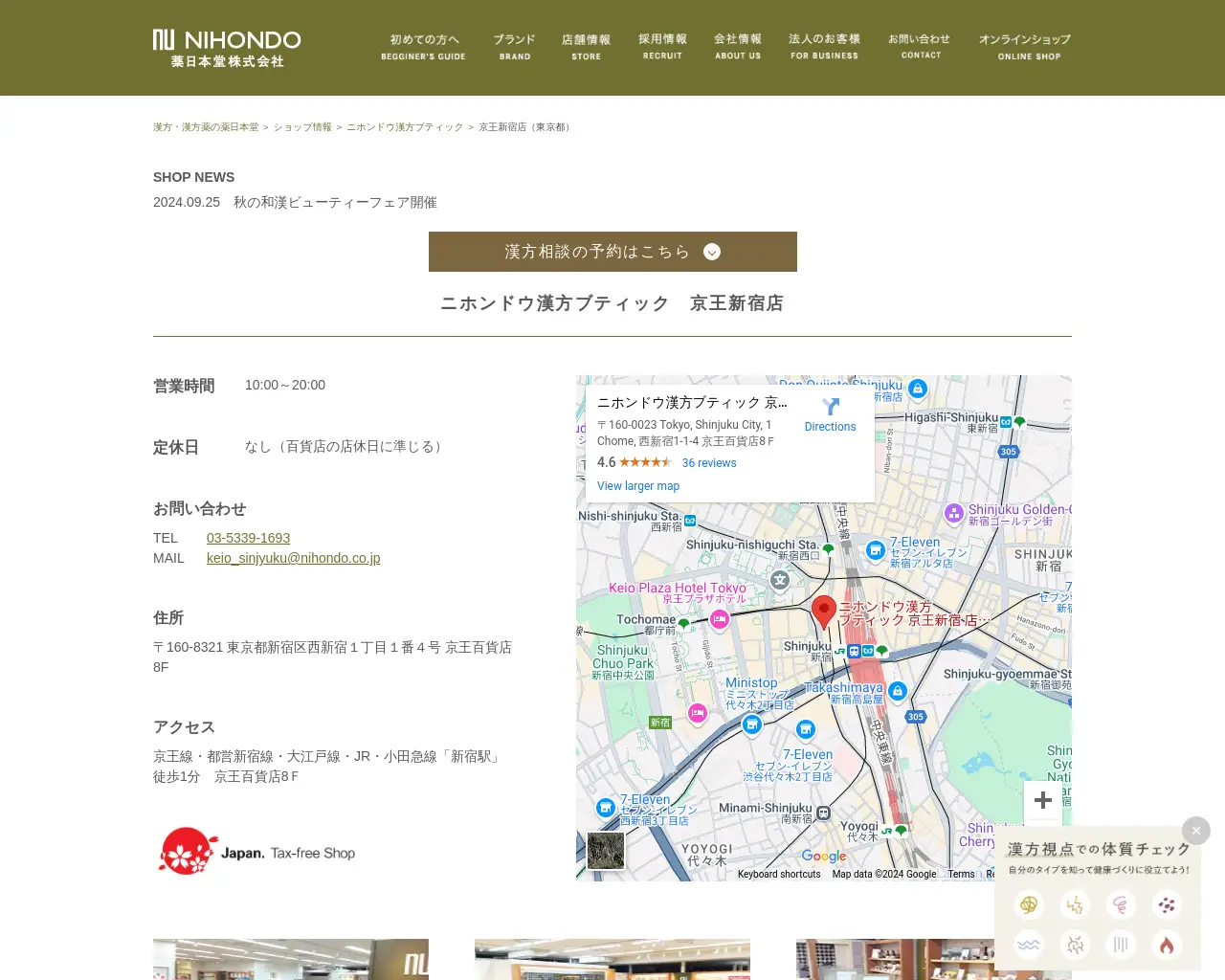Screen dimensions: 1225x980
Task: Open the お問い合わせ CONTACT menu item
Action: coord(920,47)
